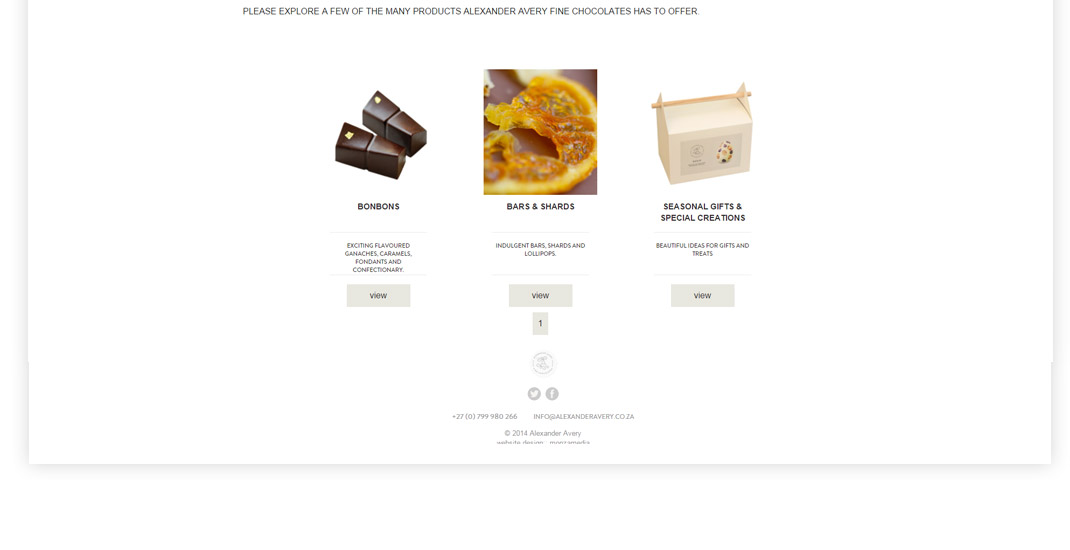Open the BARS & SHARDS title link

coord(540,207)
